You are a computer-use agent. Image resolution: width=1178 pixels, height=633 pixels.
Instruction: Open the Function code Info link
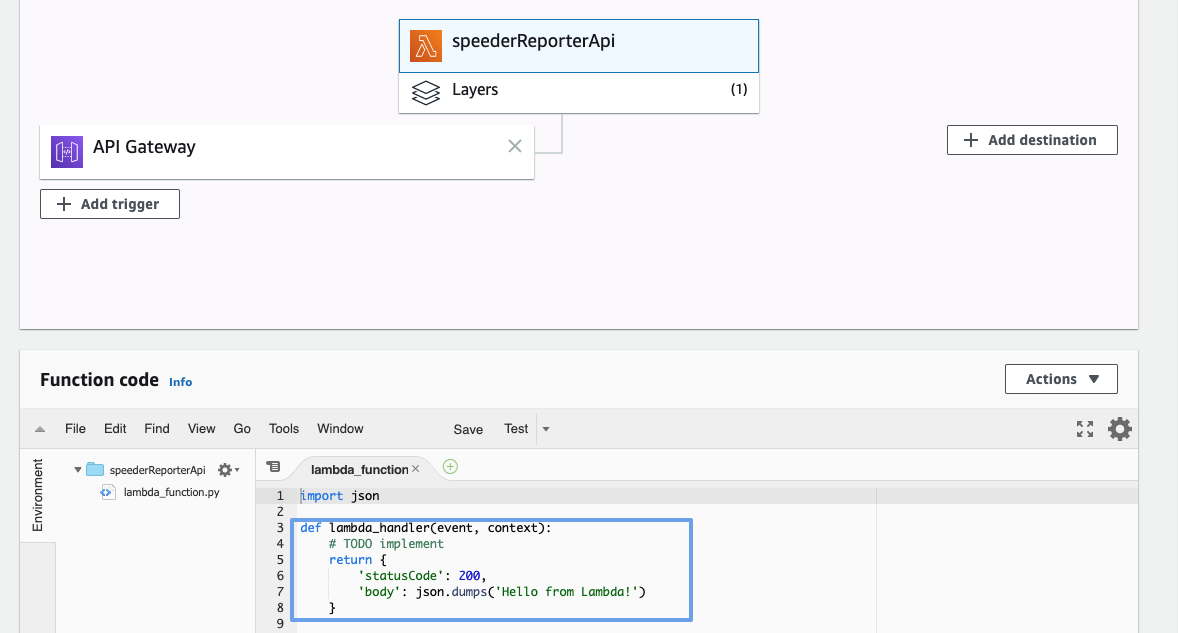pyautogui.click(x=180, y=382)
